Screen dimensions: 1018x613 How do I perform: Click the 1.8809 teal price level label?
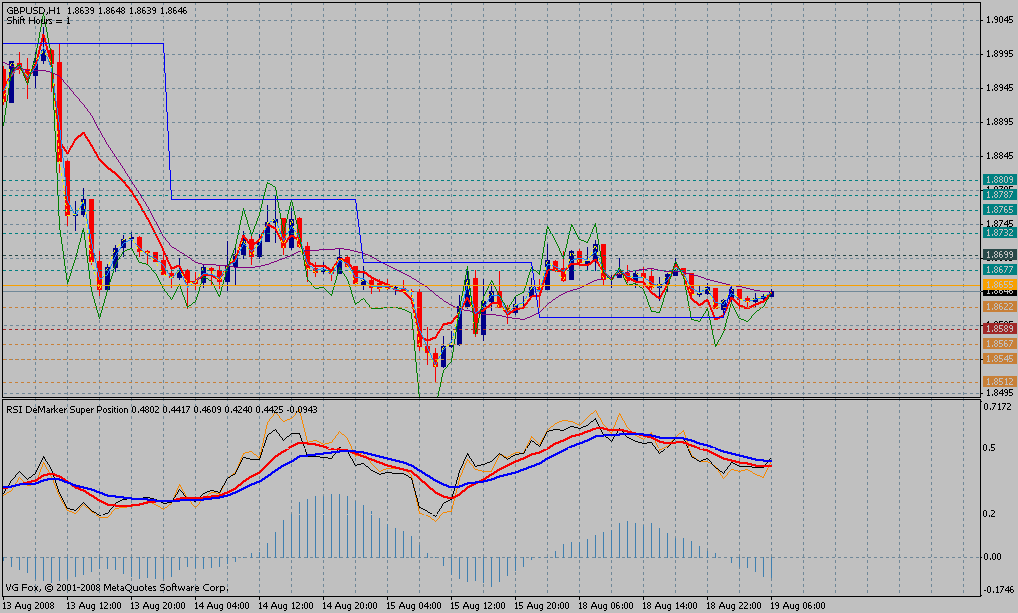(999, 180)
